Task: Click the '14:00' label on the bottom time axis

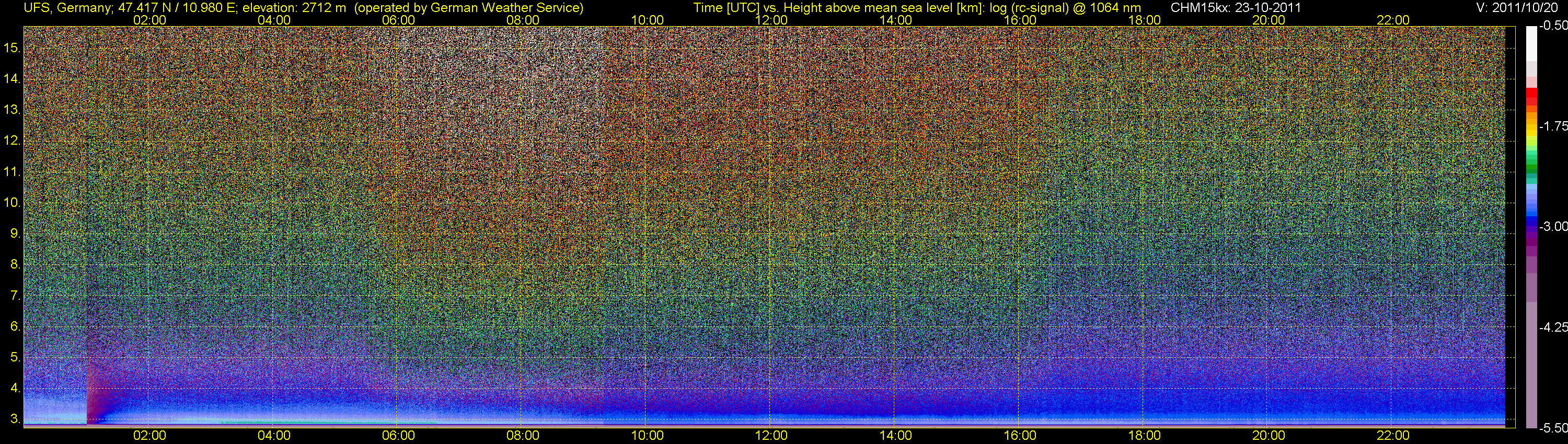Action: tap(896, 436)
